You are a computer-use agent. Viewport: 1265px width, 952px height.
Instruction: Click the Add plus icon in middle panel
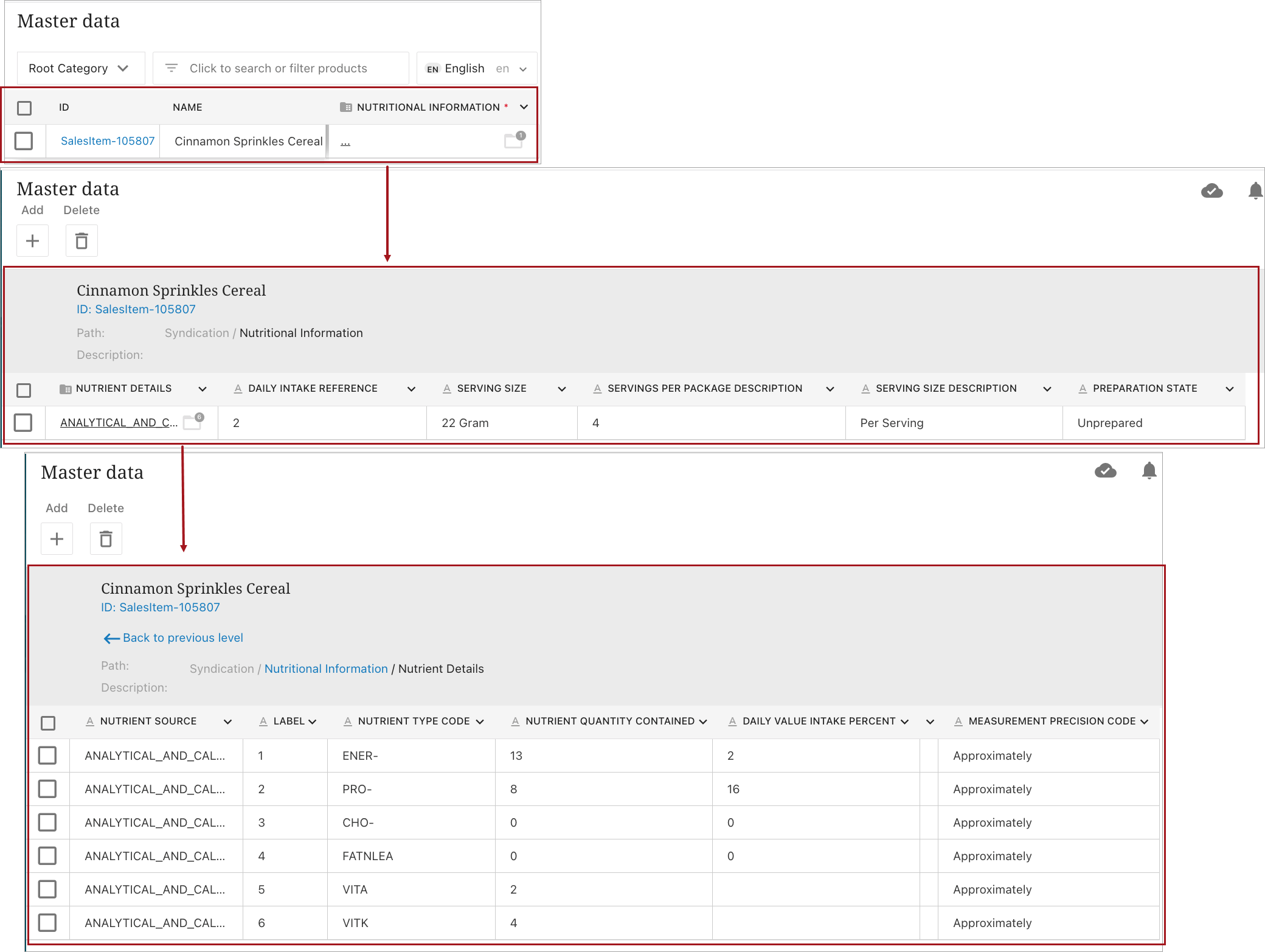coord(32,241)
